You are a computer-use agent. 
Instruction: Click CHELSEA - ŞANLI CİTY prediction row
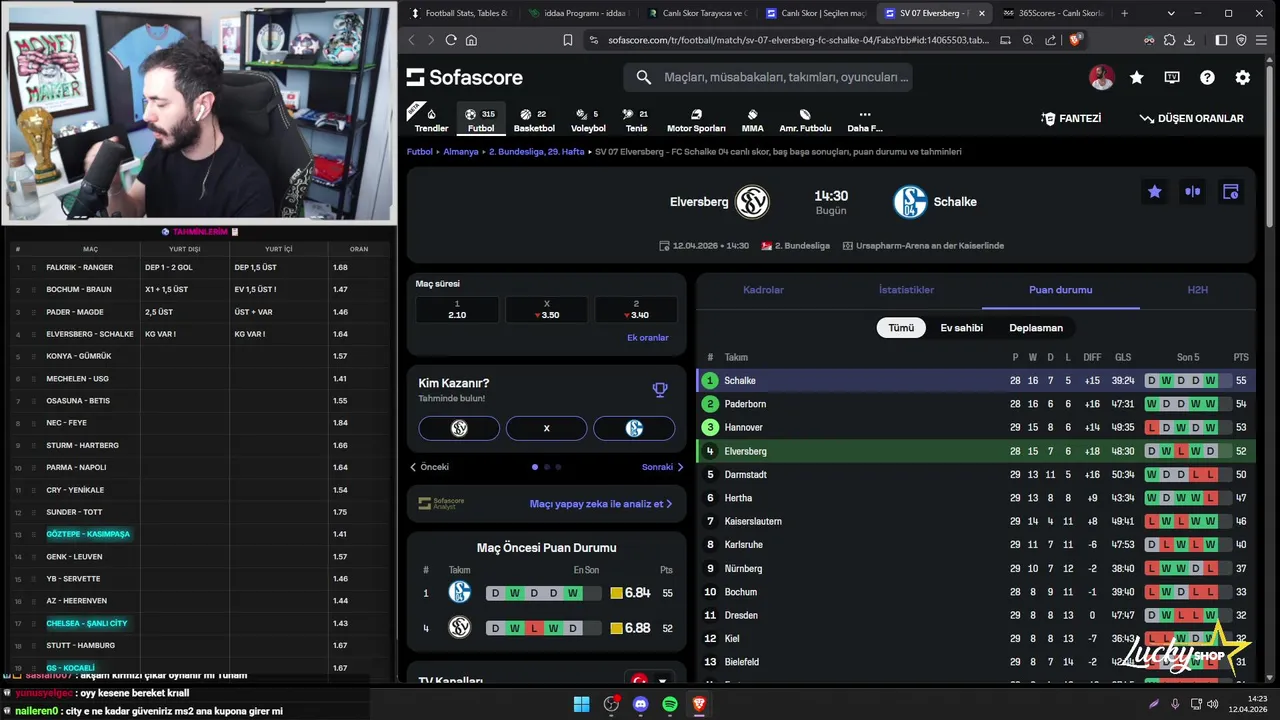(x=200, y=623)
